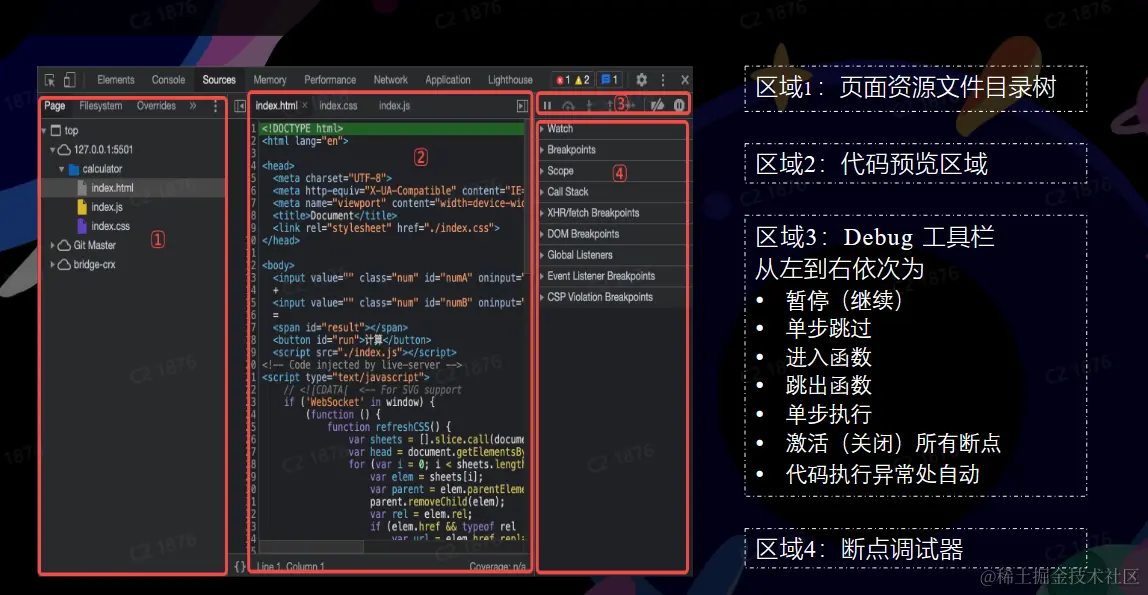Switch to index.css editor tab
The image size is (1148, 595).
338,106
